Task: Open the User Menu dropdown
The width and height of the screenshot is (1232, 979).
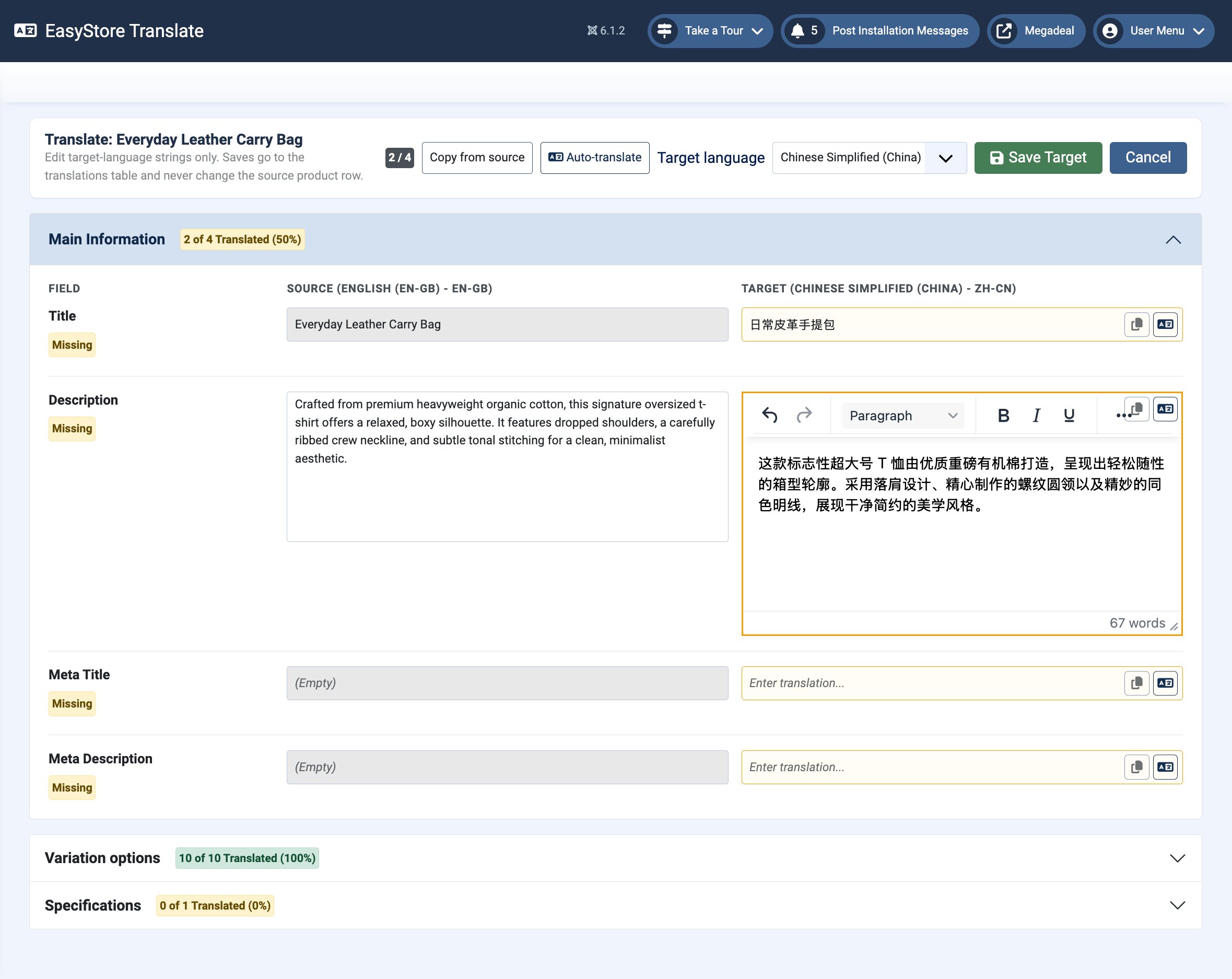Action: click(x=1153, y=30)
